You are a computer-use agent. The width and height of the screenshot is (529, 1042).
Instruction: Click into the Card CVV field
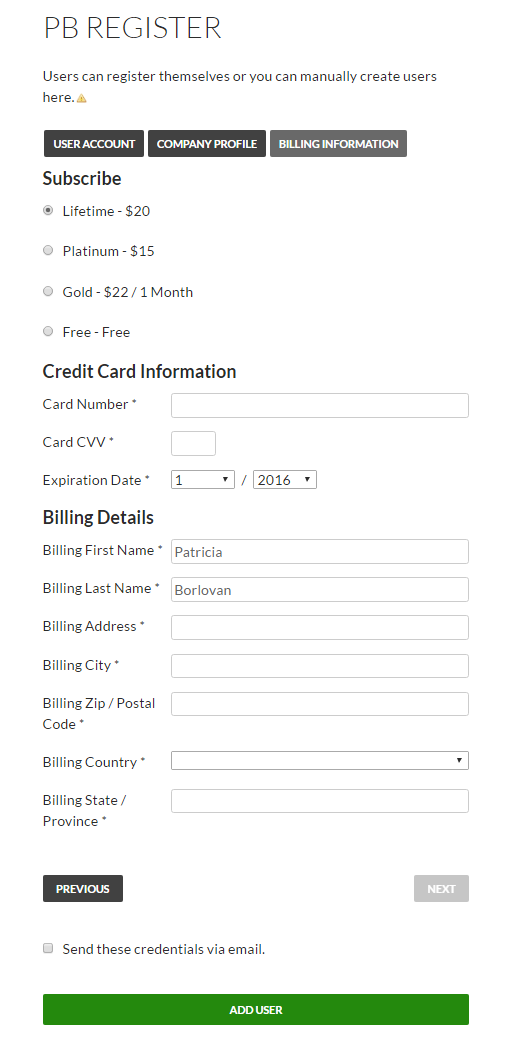pos(193,443)
